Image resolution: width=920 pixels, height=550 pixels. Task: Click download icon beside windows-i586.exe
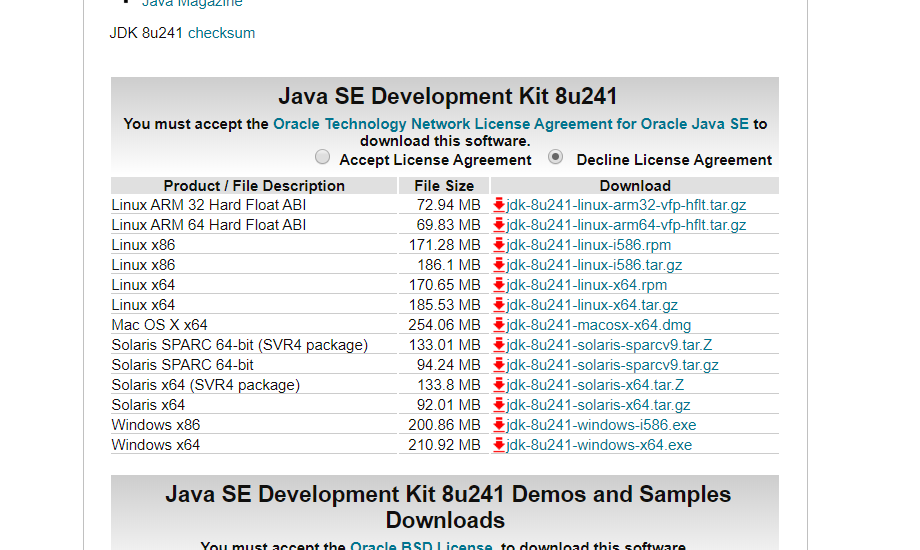pos(499,424)
